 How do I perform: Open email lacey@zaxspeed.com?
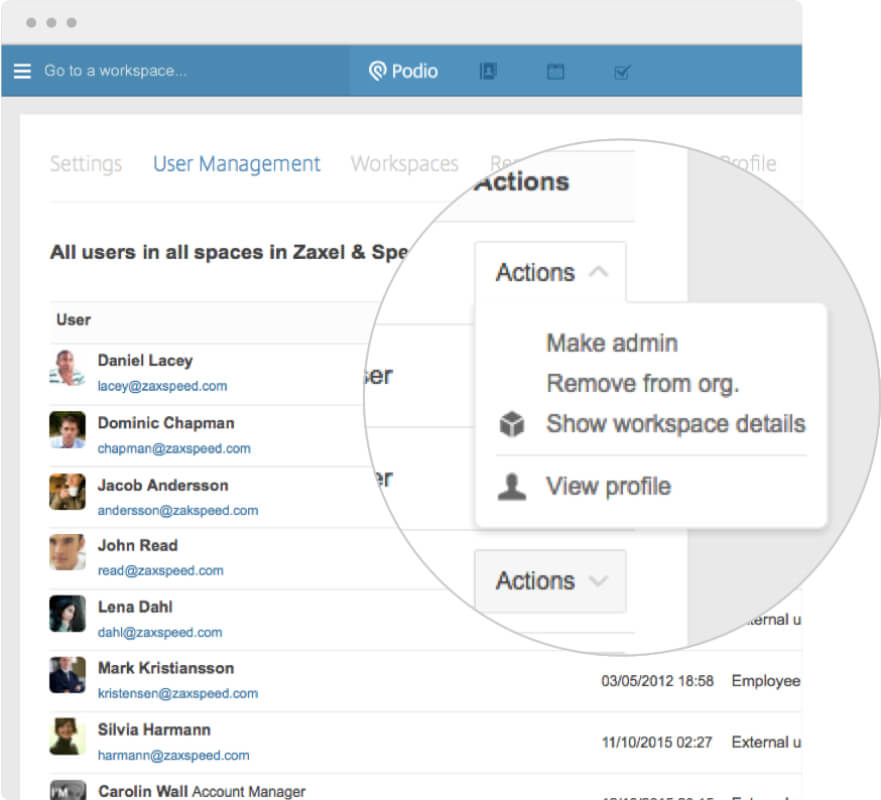[162, 386]
